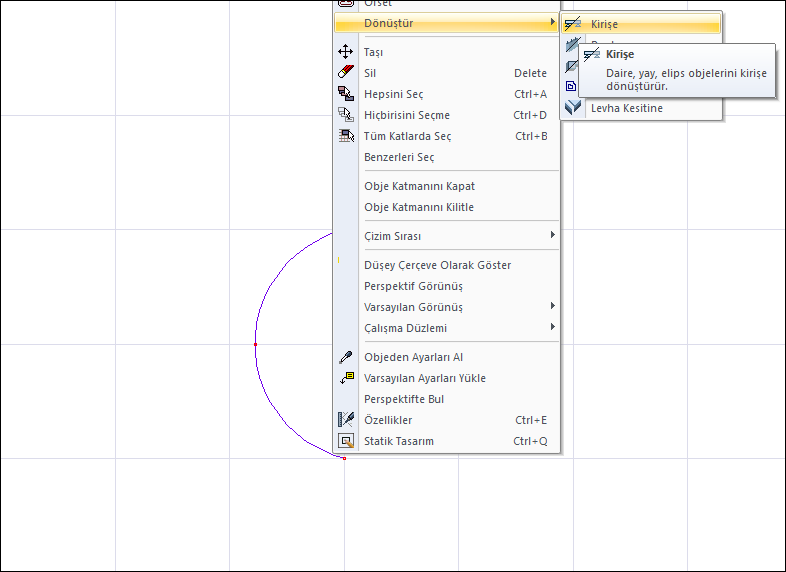Choose Objeden Ayarları Al

446,358
